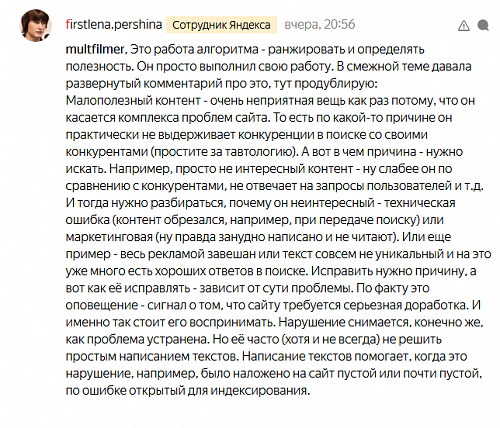Click the red letter "f" in the username
This screenshot has width=500, height=428.
(68, 24)
